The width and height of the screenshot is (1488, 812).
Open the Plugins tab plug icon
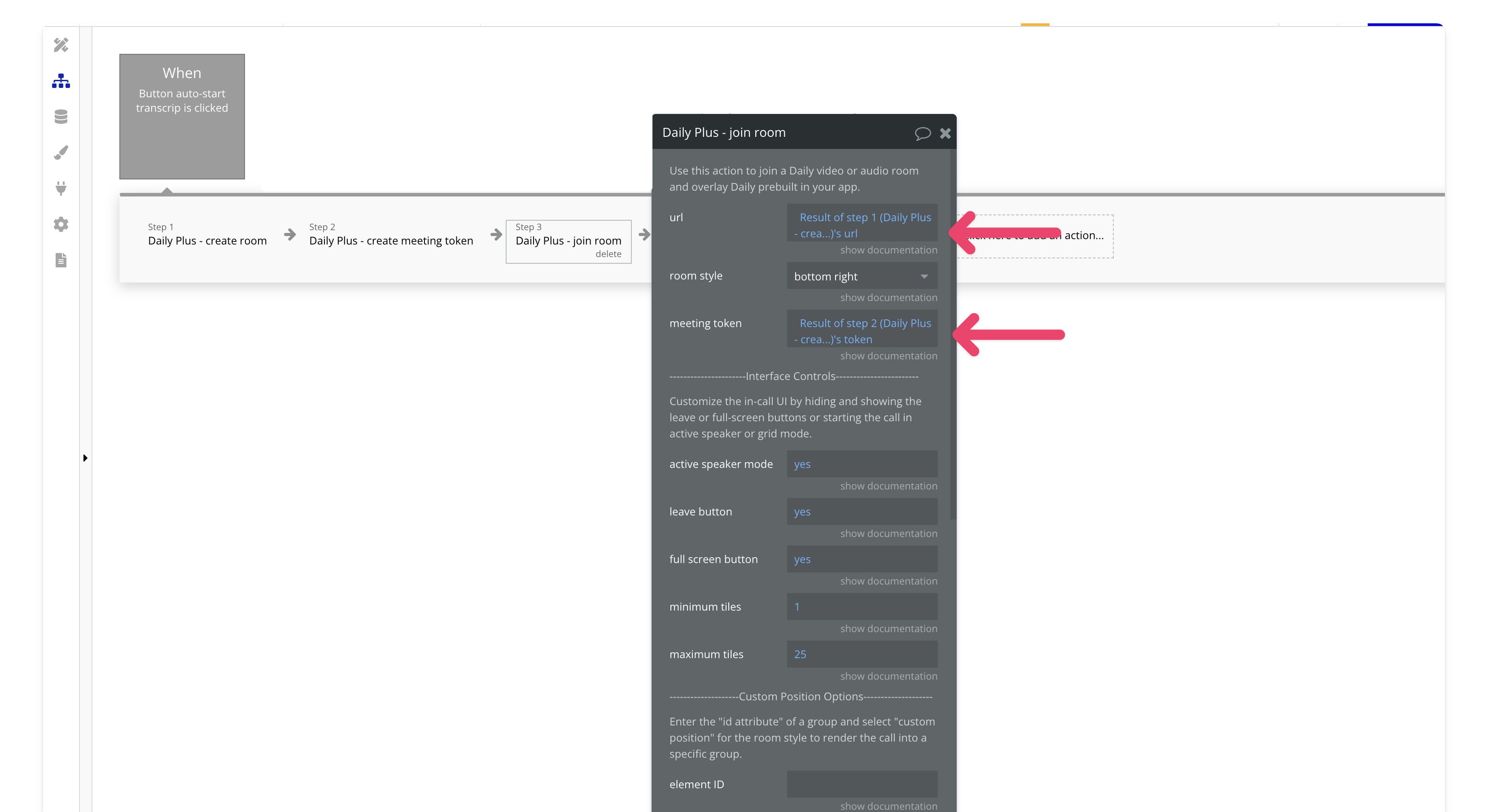click(x=61, y=188)
